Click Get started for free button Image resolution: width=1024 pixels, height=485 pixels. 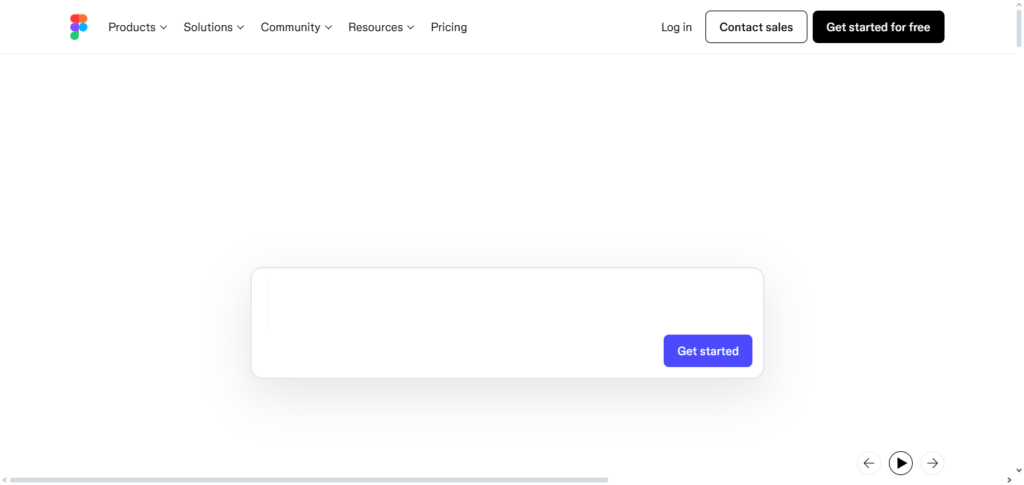878,27
